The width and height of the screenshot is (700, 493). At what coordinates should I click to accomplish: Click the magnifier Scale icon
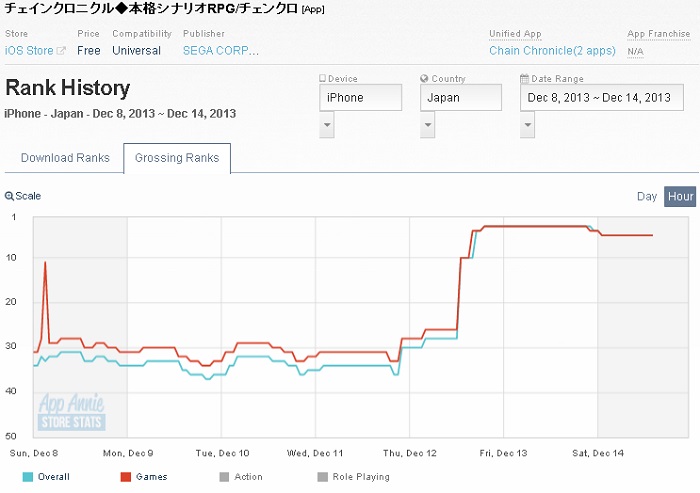pyautogui.click(x=9, y=196)
